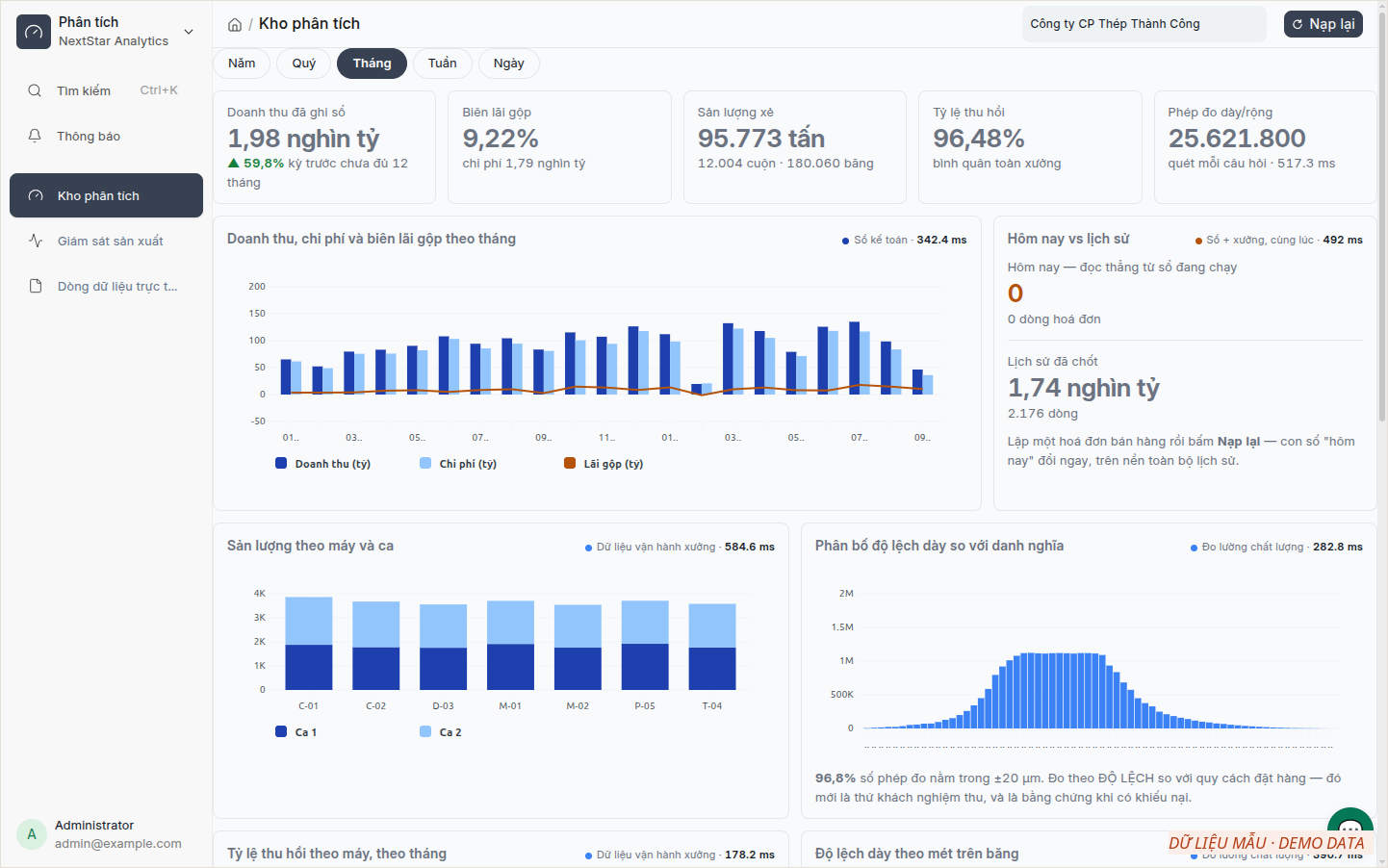Select Kho phân tích in the sidebar
Viewport: 1388px width, 868px height.
(106, 195)
